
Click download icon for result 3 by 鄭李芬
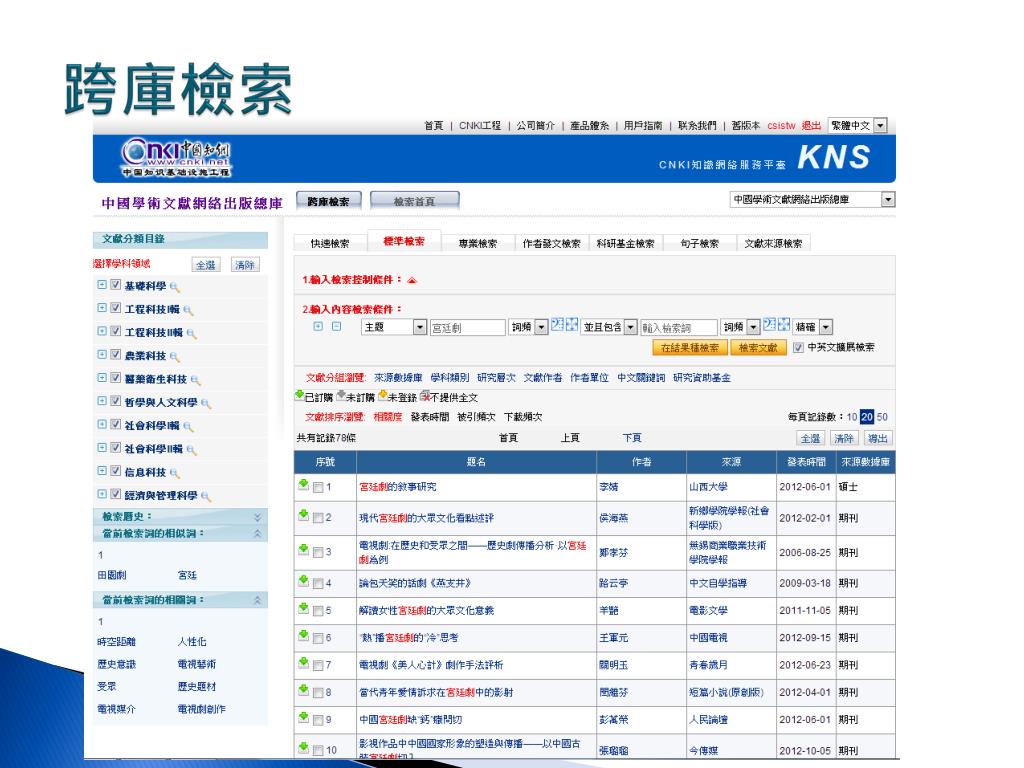click(x=304, y=550)
